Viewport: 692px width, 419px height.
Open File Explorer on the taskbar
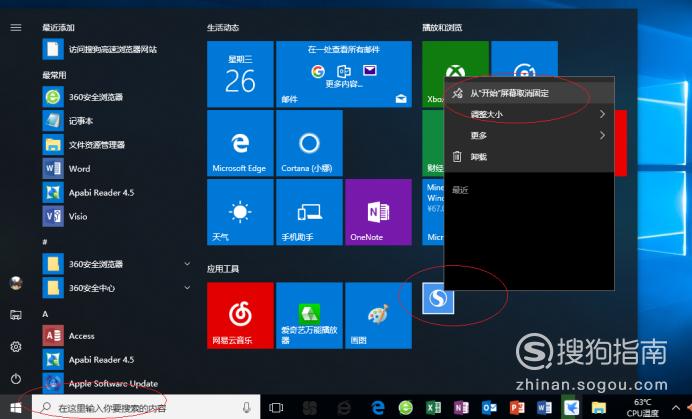click(x=599, y=408)
